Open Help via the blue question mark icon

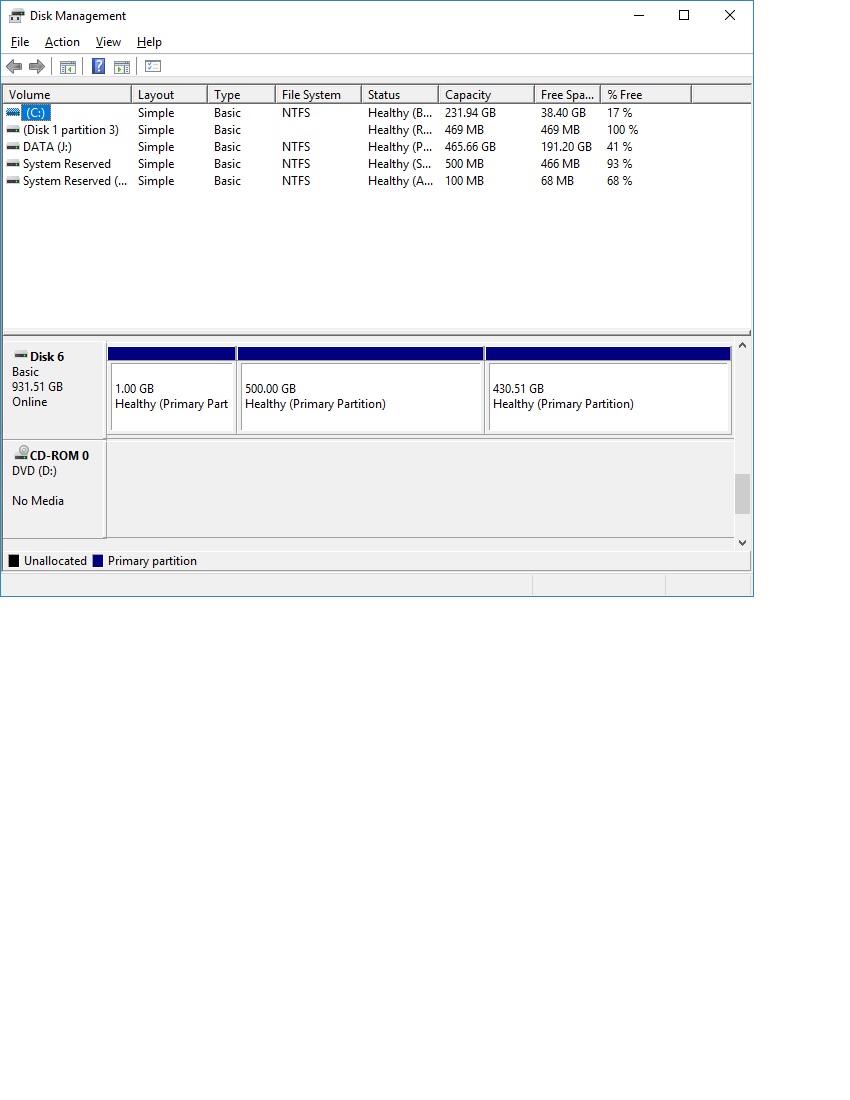99,67
